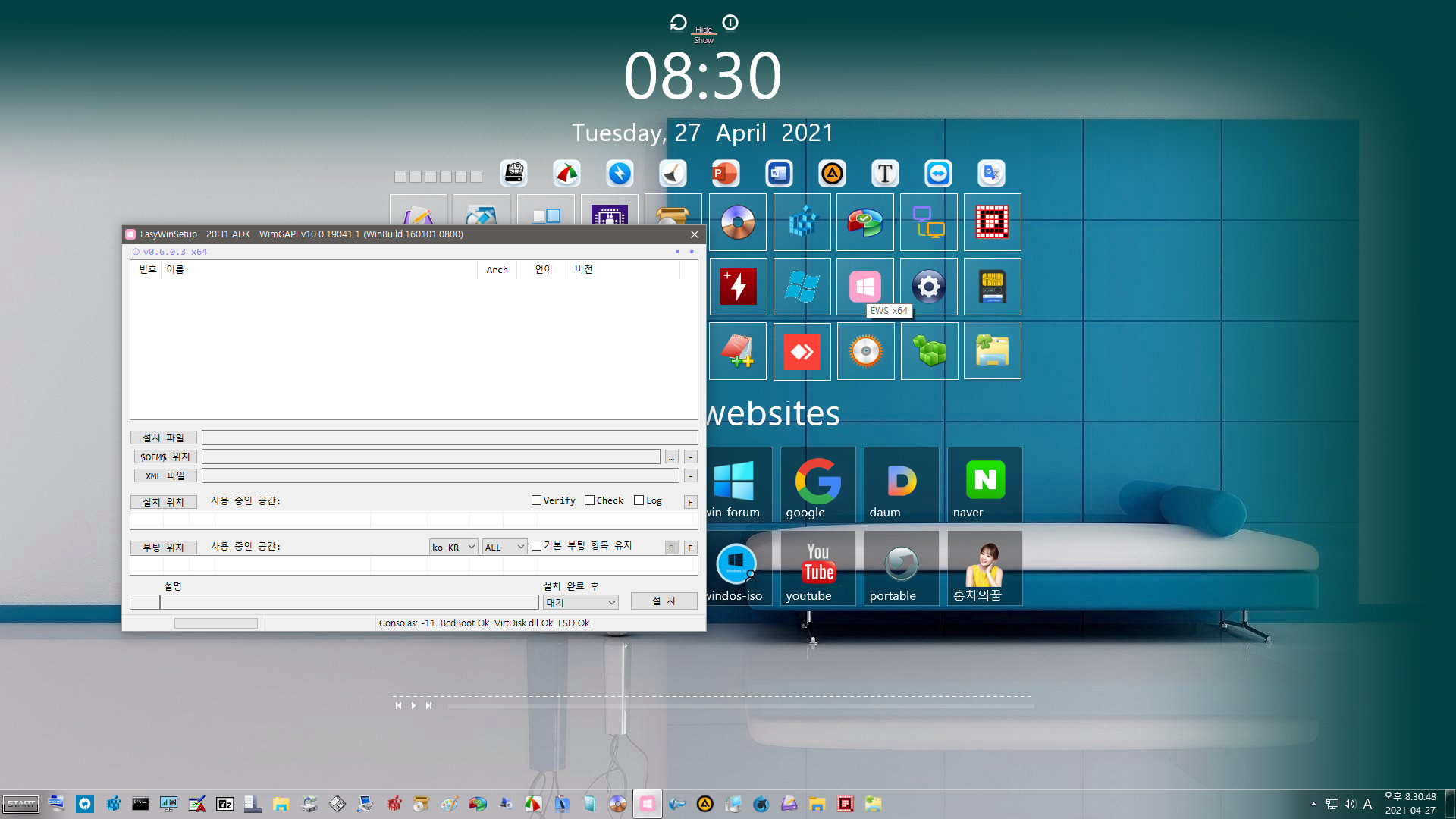Open the letter T font dock icon

click(885, 174)
